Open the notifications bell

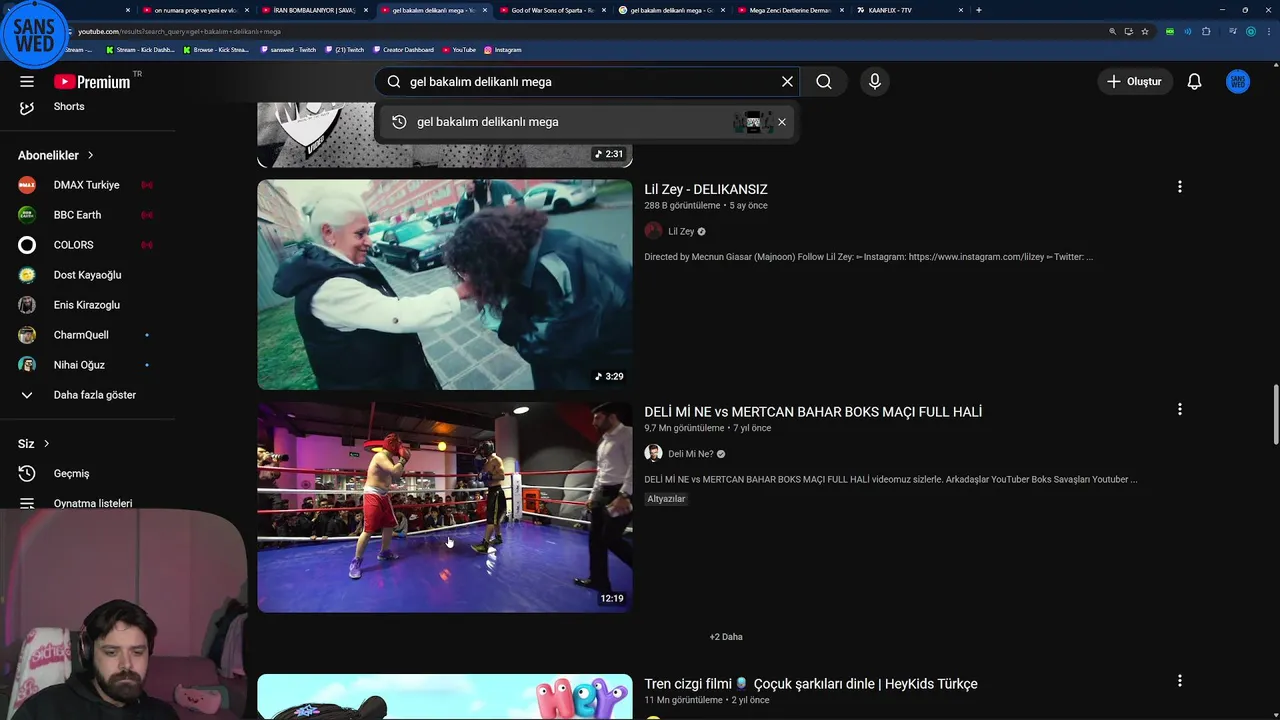pos(1194,82)
